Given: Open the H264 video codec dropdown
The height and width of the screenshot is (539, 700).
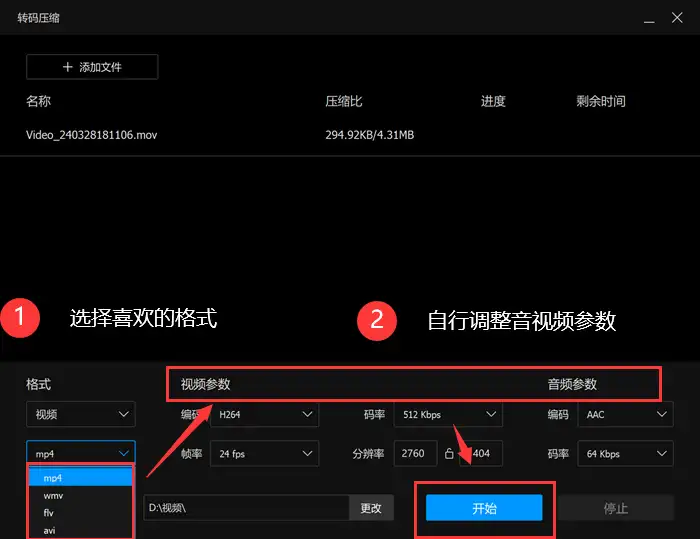Looking at the screenshot, I should click(x=264, y=414).
